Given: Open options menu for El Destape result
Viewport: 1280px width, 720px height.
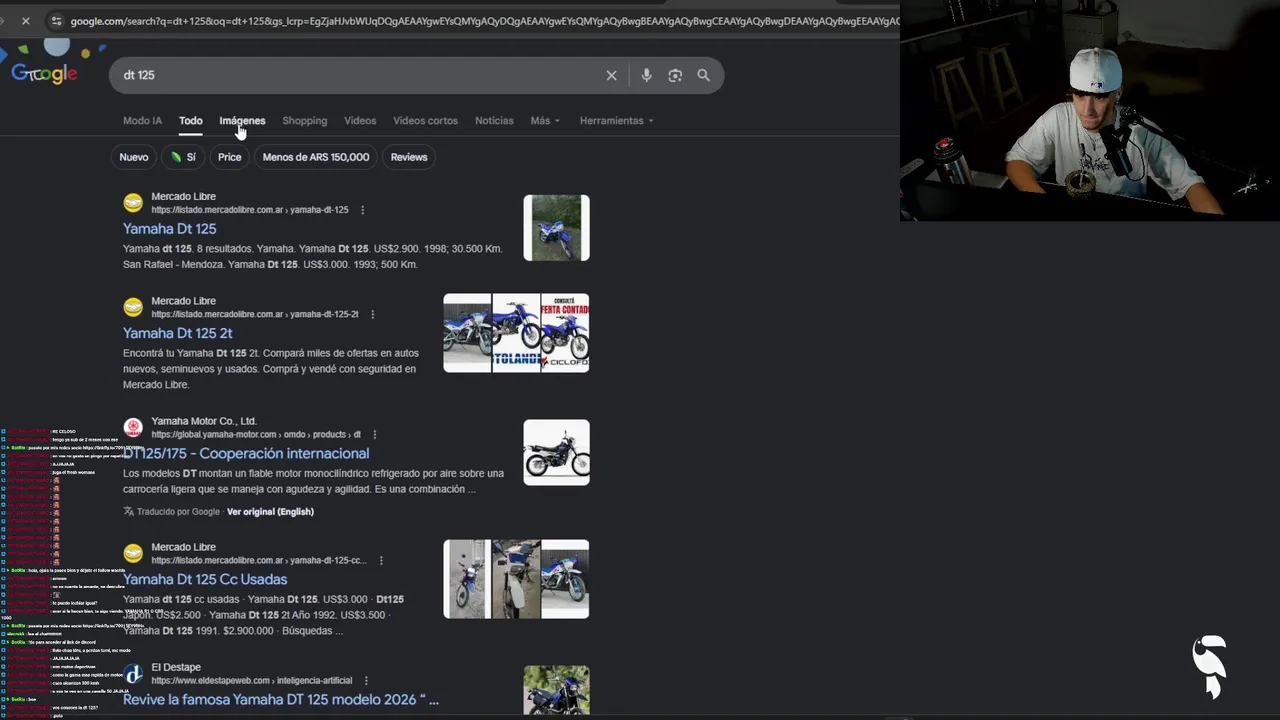Looking at the screenshot, I should (366, 681).
